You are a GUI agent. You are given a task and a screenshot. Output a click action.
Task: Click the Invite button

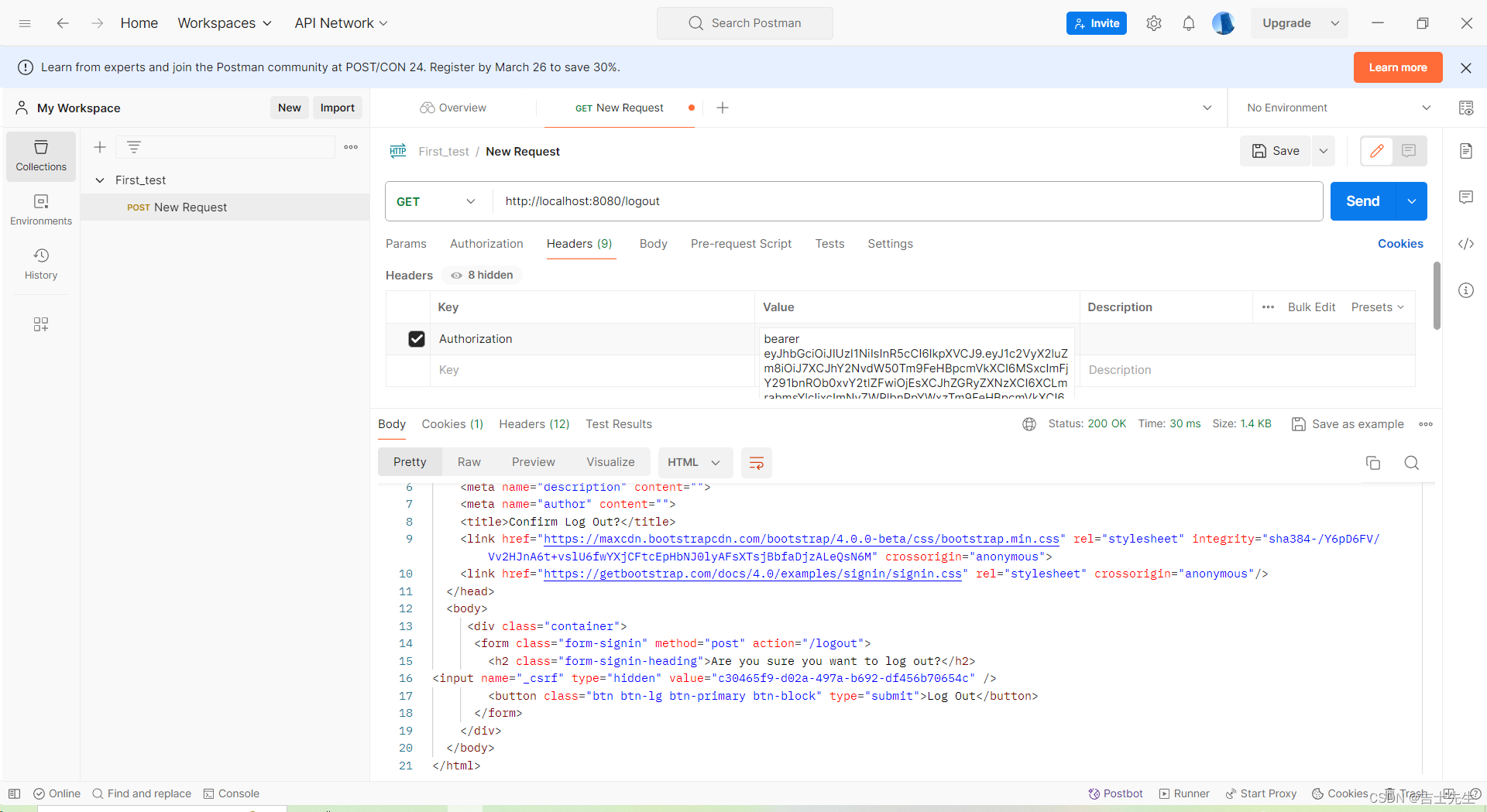1097,23
